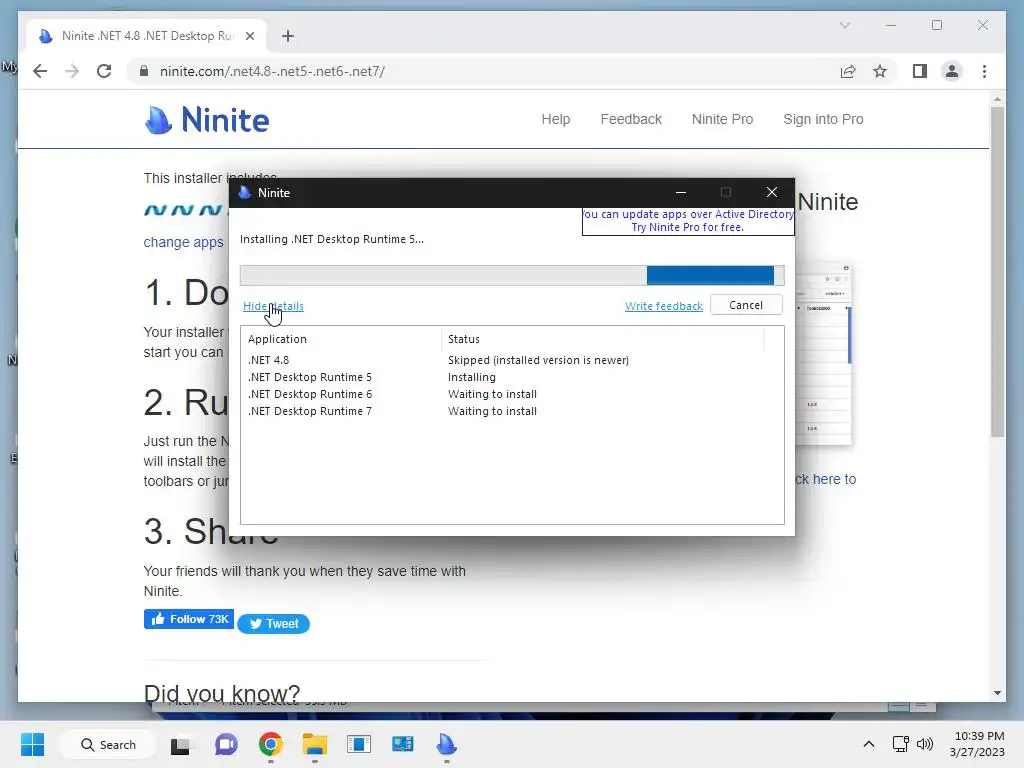Screen dimensions: 1024x768
Task: Click the scroll-down arrow on the page scrollbar
Action: point(997,693)
